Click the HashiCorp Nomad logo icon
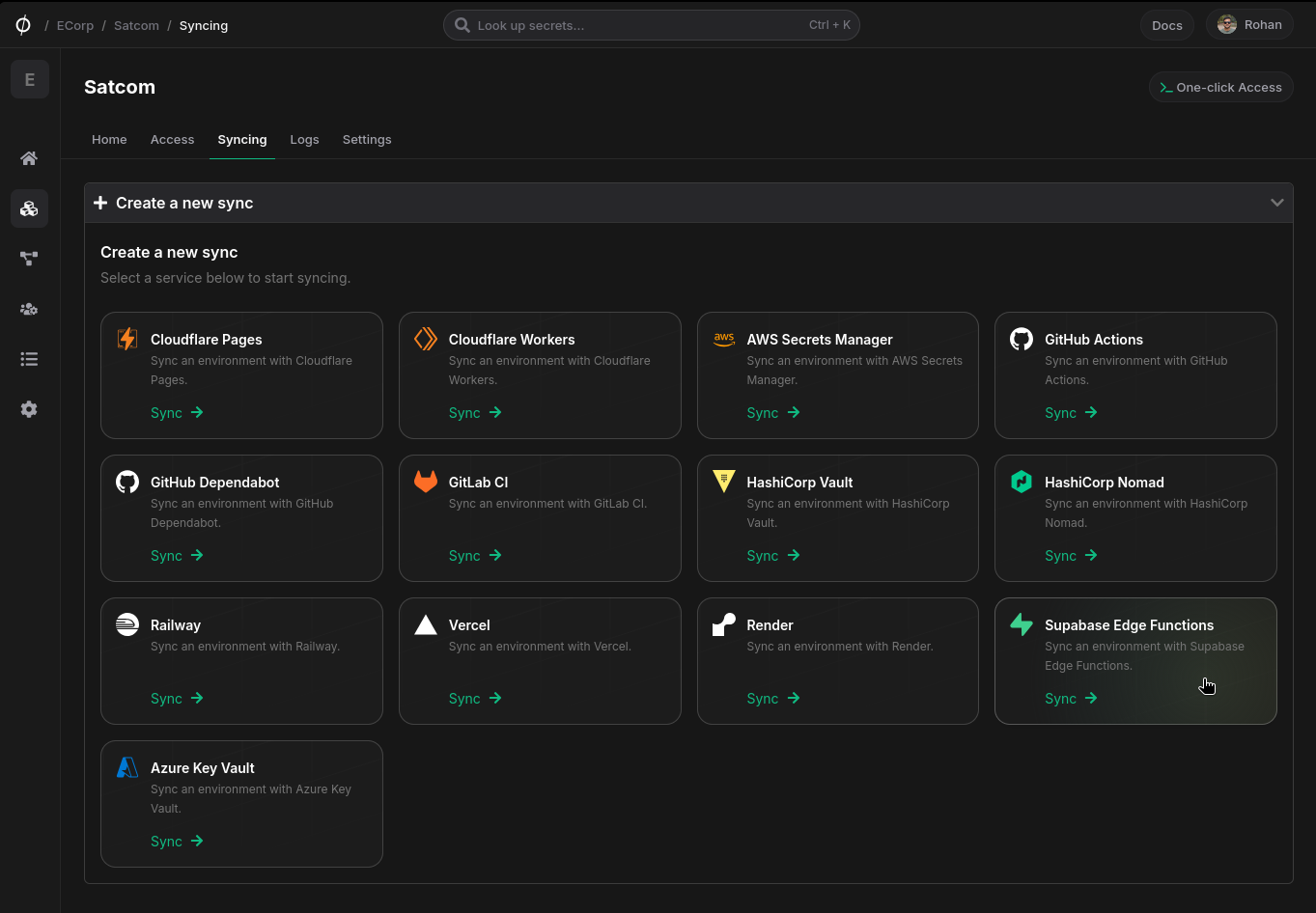This screenshot has width=1316, height=913. (x=1022, y=482)
